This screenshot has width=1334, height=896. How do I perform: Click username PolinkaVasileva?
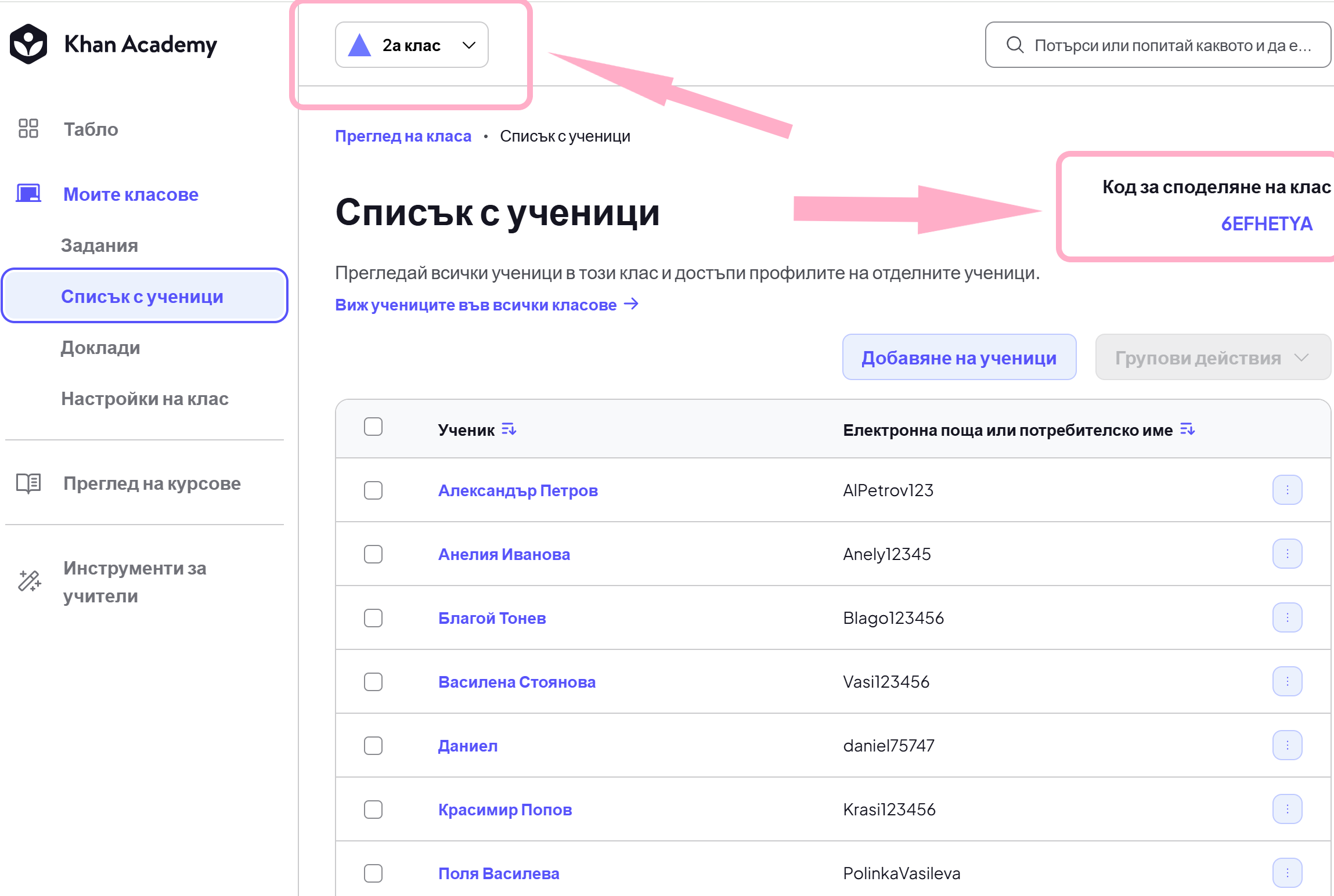coord(902,873)
